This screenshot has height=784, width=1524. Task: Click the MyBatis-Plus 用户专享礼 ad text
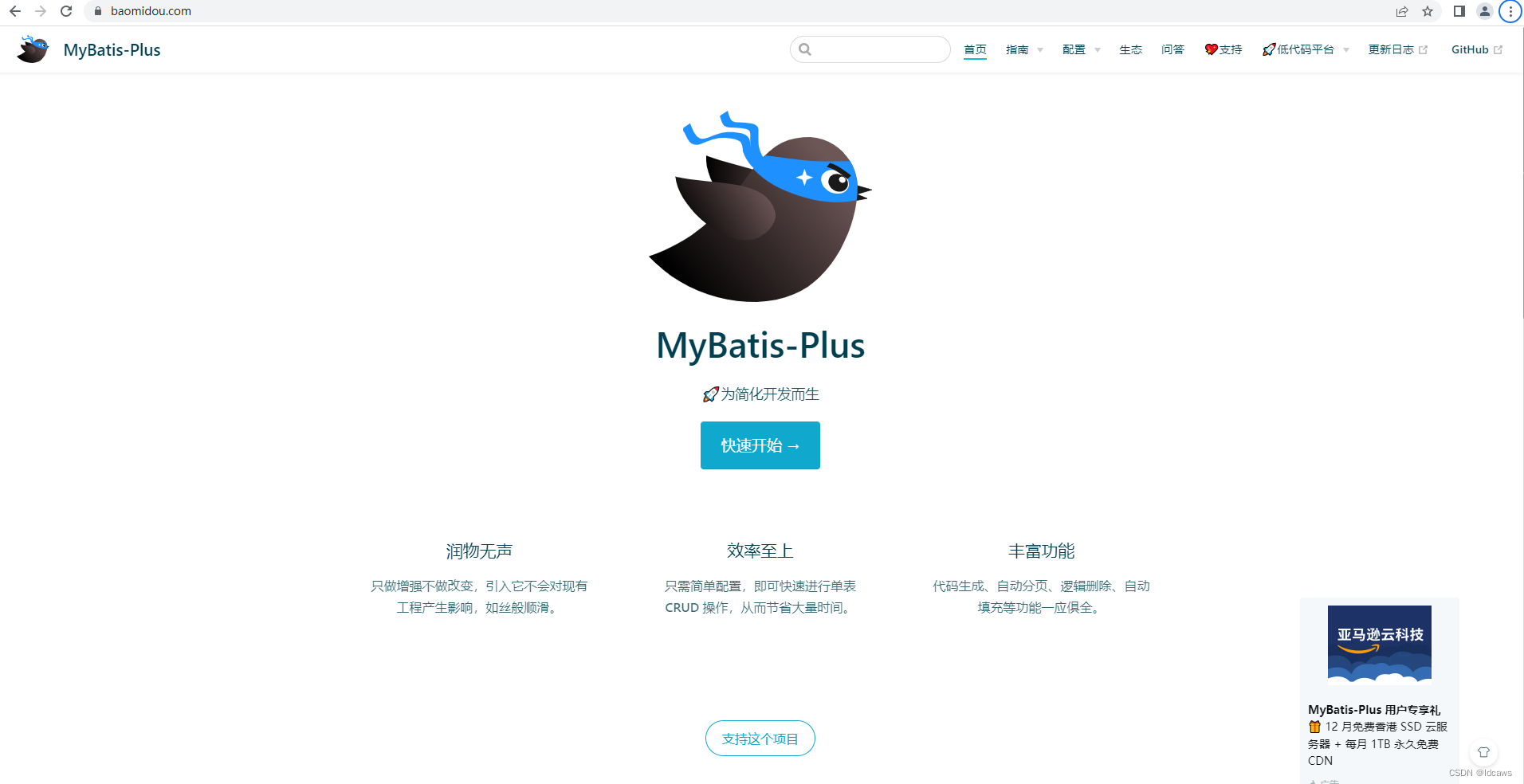[1374, 710]
